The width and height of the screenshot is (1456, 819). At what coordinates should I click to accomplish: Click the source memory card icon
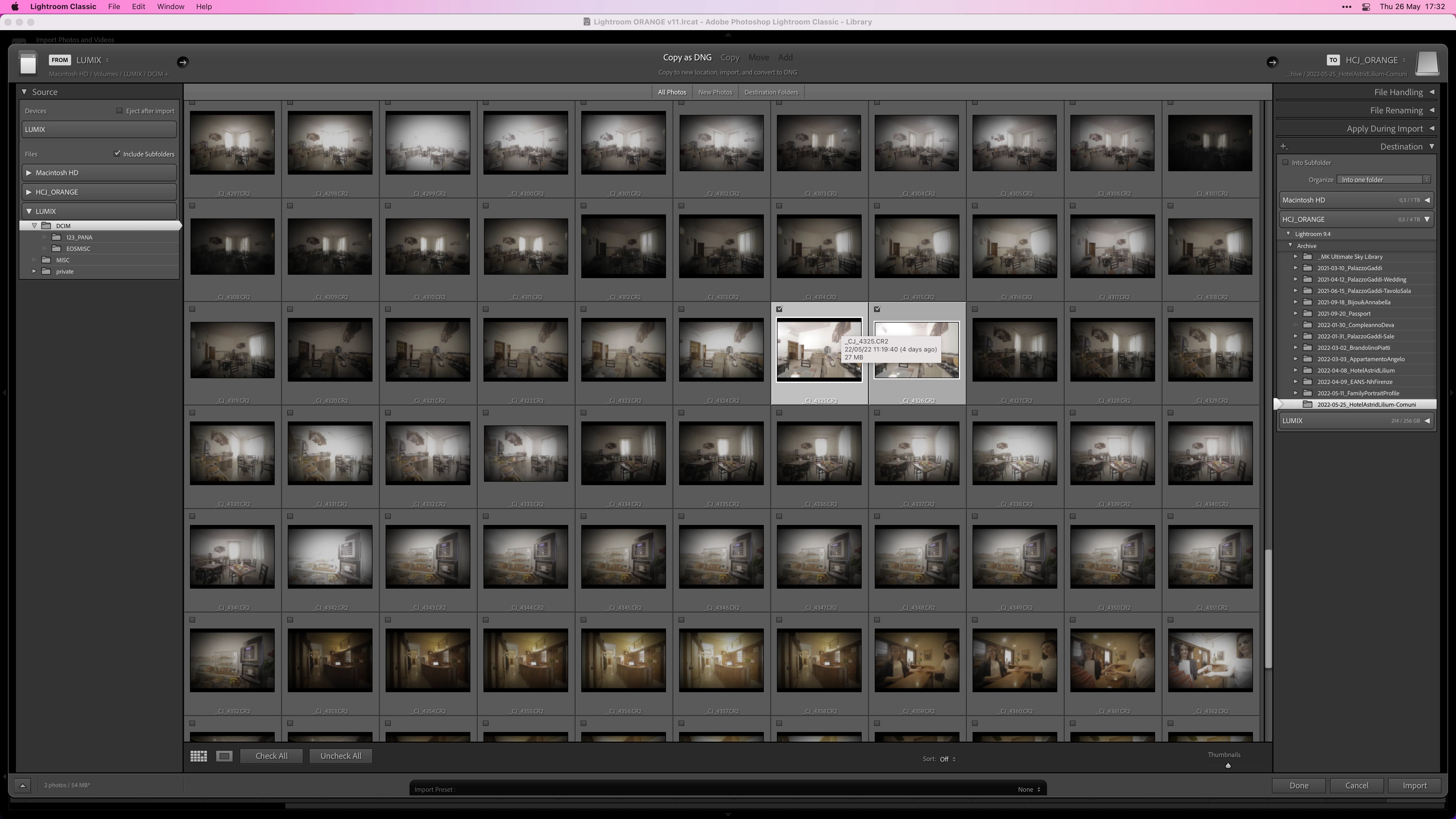pos(28,63)
